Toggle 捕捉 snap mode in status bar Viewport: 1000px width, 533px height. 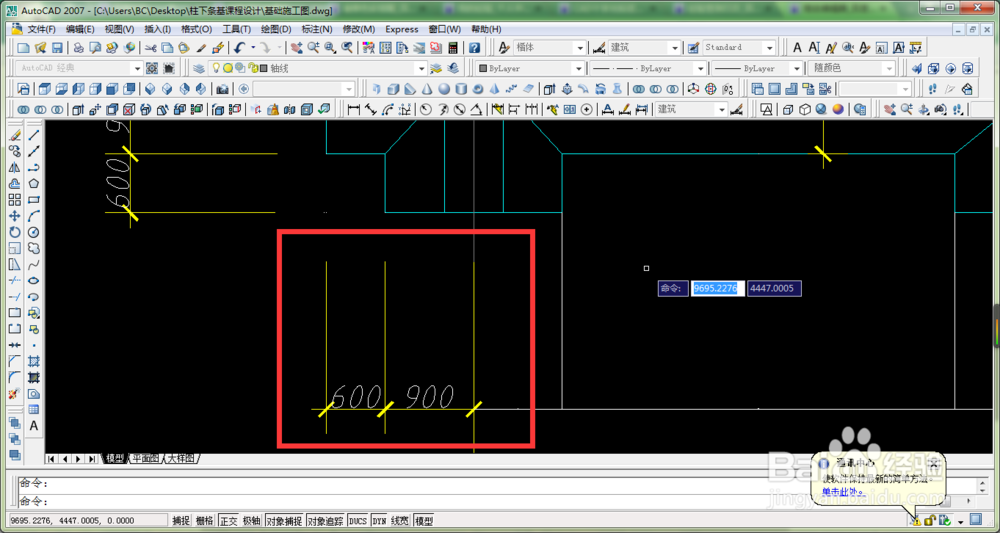181,521
